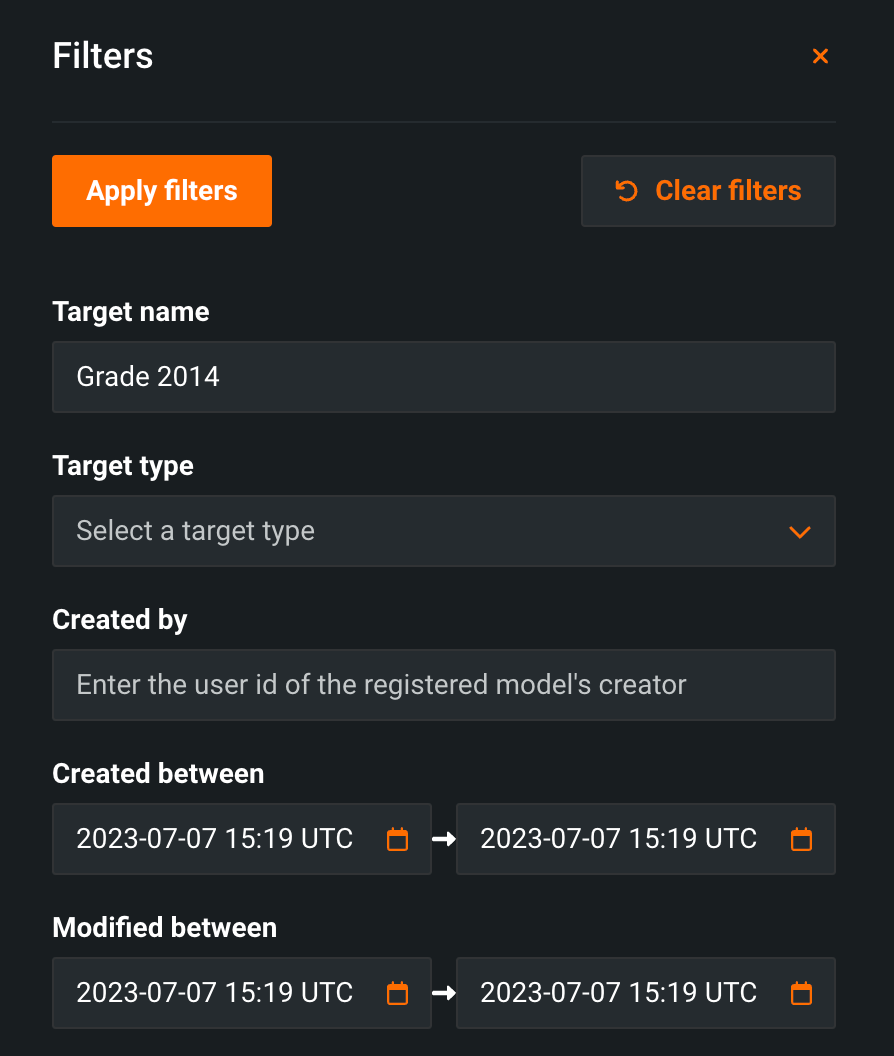Click the reset arrow icon beside Clear filters

tap(627, 191)
